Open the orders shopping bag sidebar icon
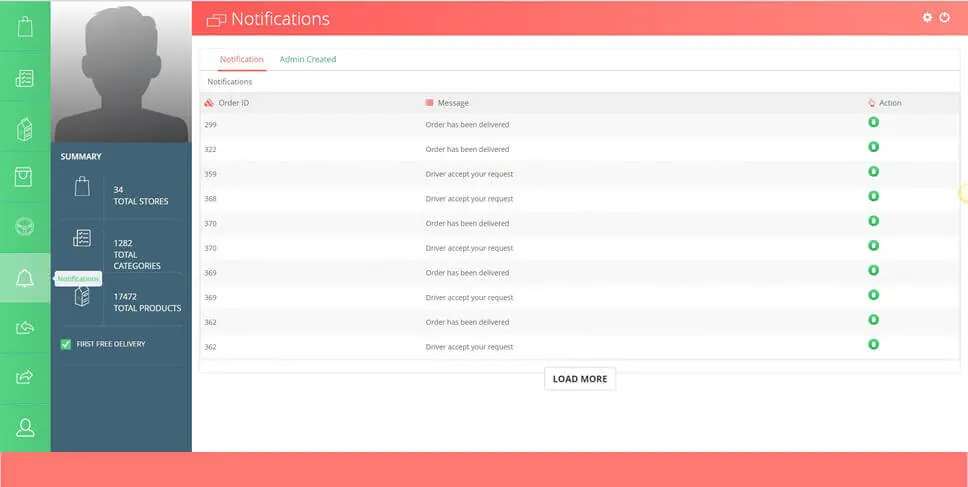The width and height of the screenshot is (968, 487). point(23,177)
